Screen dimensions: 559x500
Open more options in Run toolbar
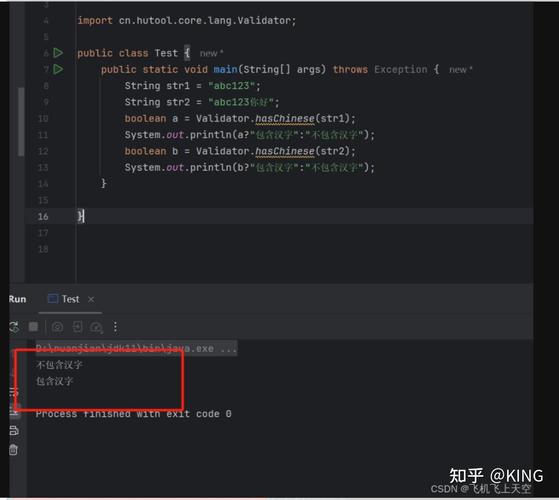click(x=115, y=327)
